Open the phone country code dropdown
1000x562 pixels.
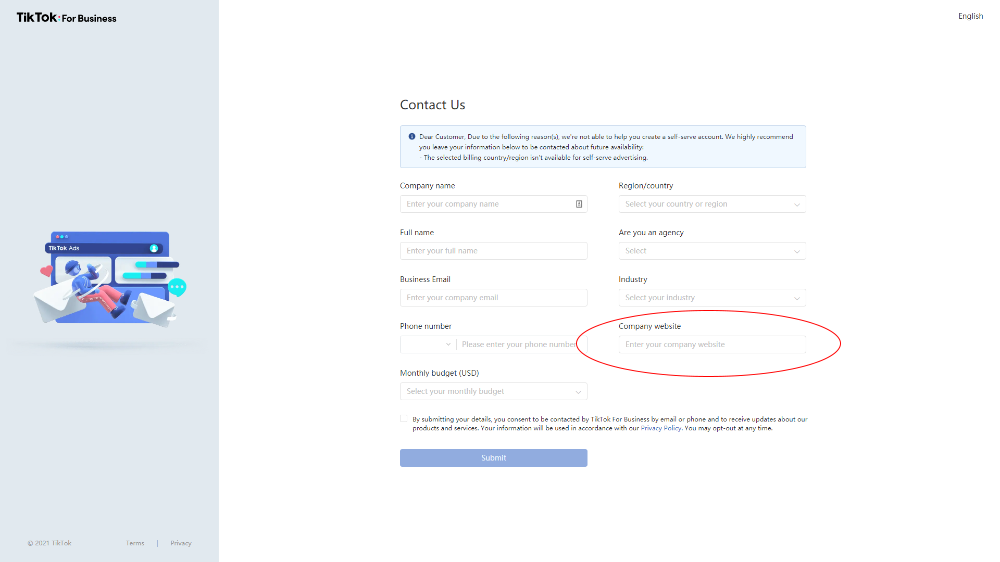click(428, 344)
